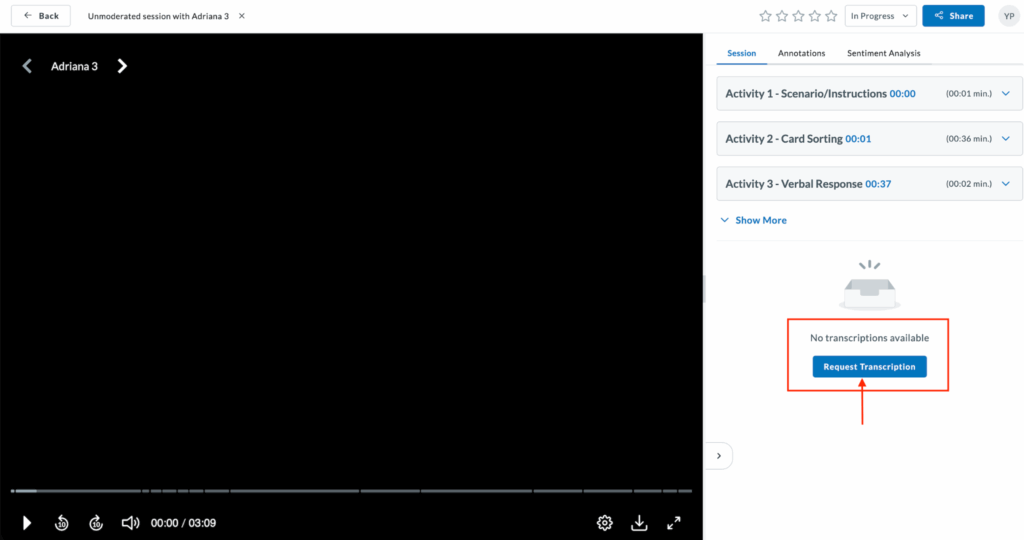The image size is (1024, 540).
Task: Download the session recording
Action: pyautogui.click(x=639, y=522)
